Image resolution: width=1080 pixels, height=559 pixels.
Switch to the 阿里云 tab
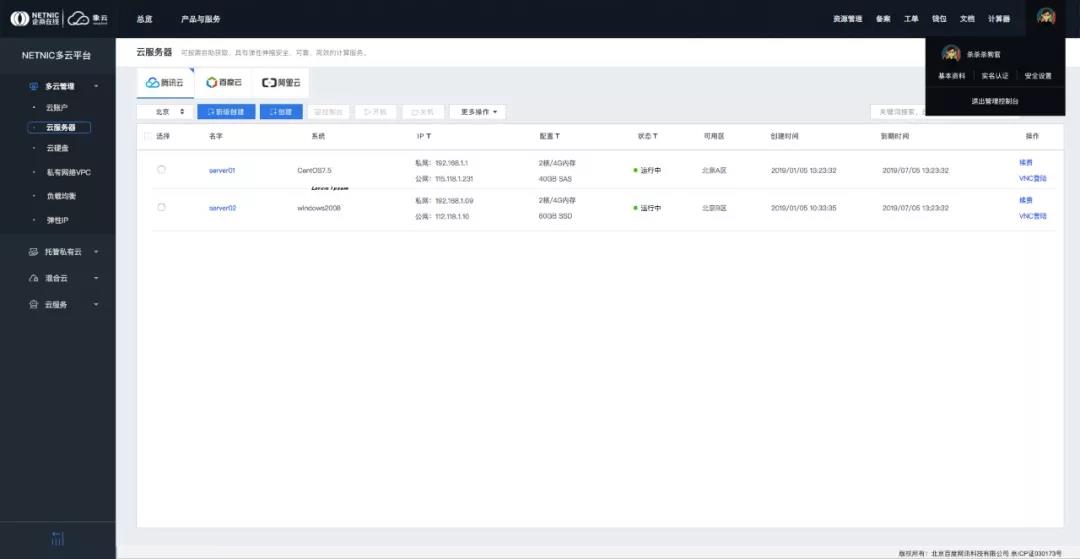pos(280,83)
